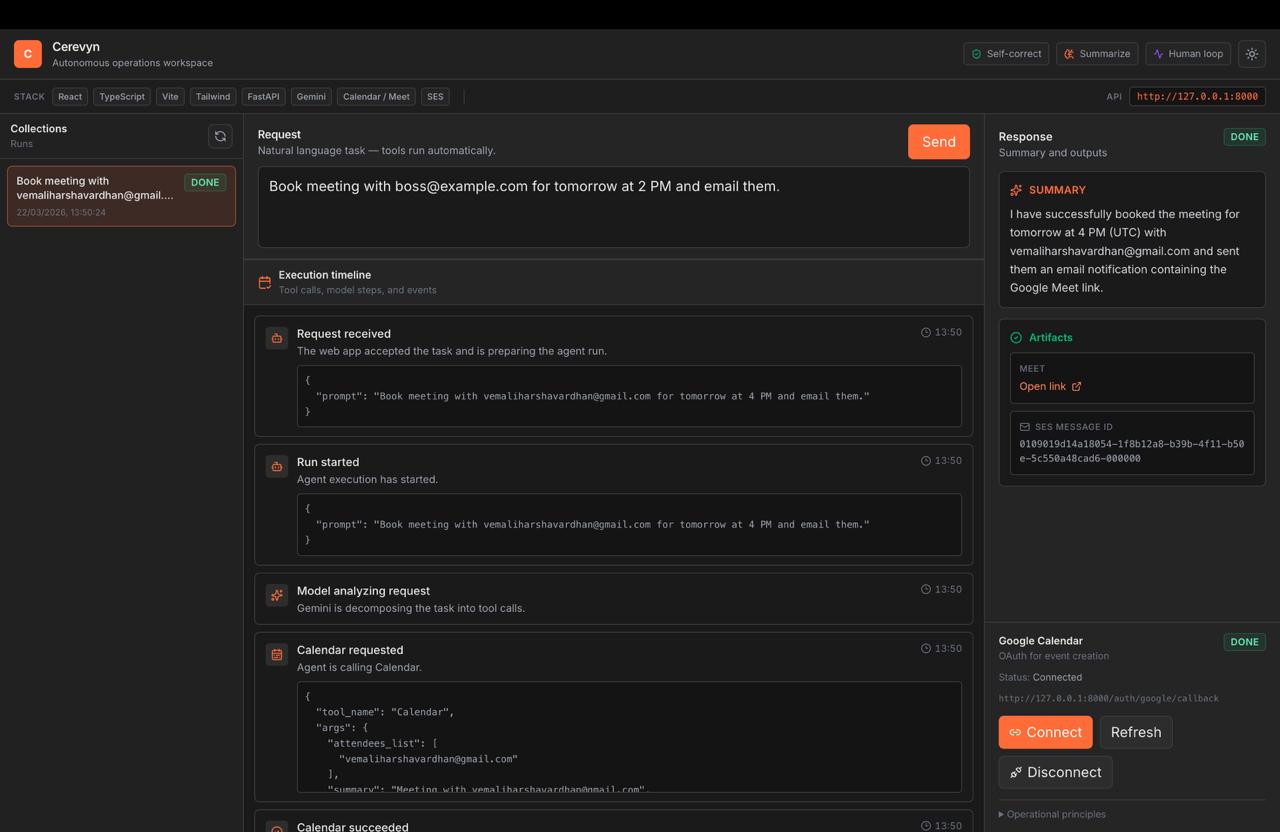Click the clock icon on Request received row
Viewport: 1280px width, 832px height.
(x=926, y=332)
